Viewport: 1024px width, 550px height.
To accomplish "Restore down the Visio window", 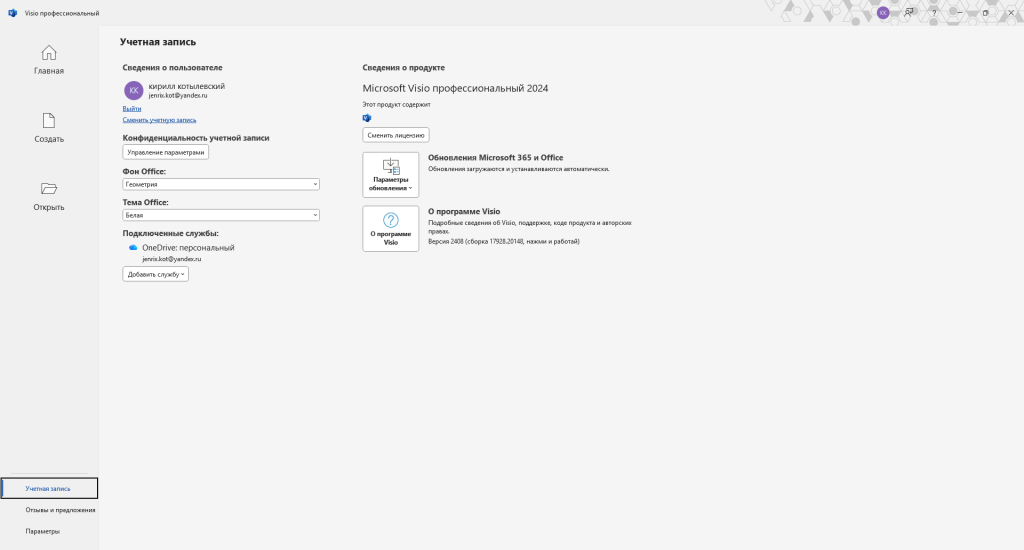I will [x=985, y=12].
